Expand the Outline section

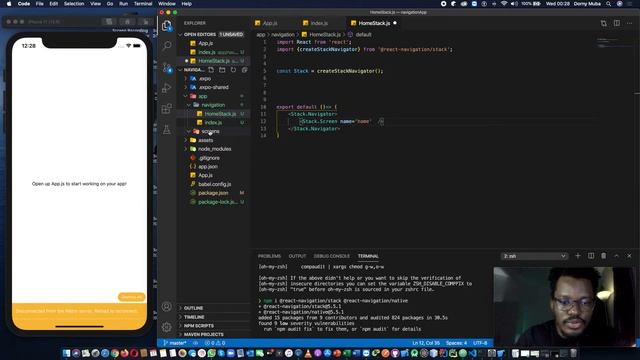tap(193, 308)
